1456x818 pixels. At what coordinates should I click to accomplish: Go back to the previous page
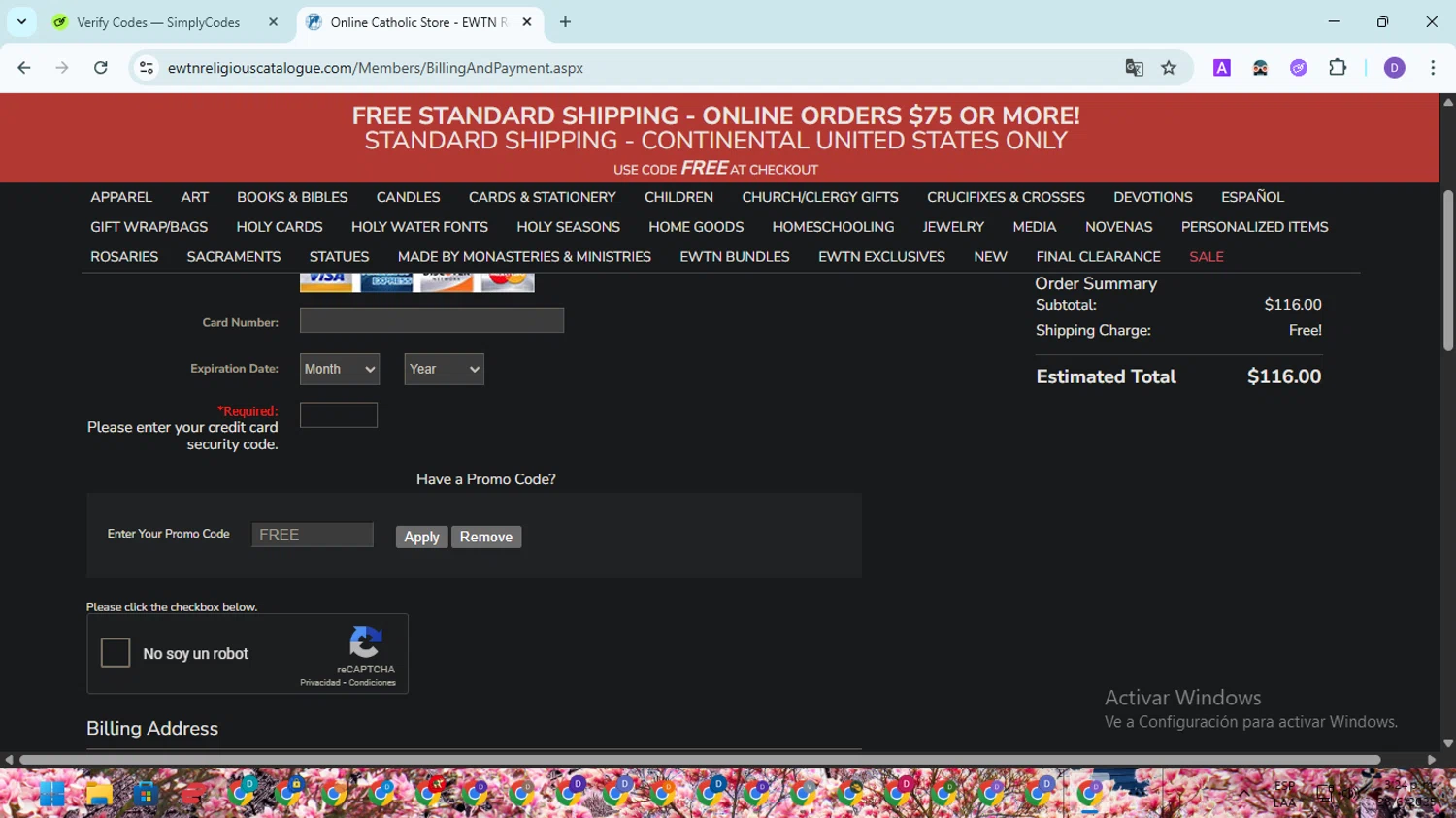click(x=24, y=68)
